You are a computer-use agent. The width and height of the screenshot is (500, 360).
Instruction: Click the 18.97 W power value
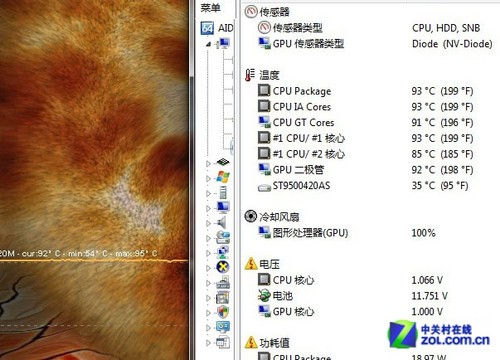point(429,357)
